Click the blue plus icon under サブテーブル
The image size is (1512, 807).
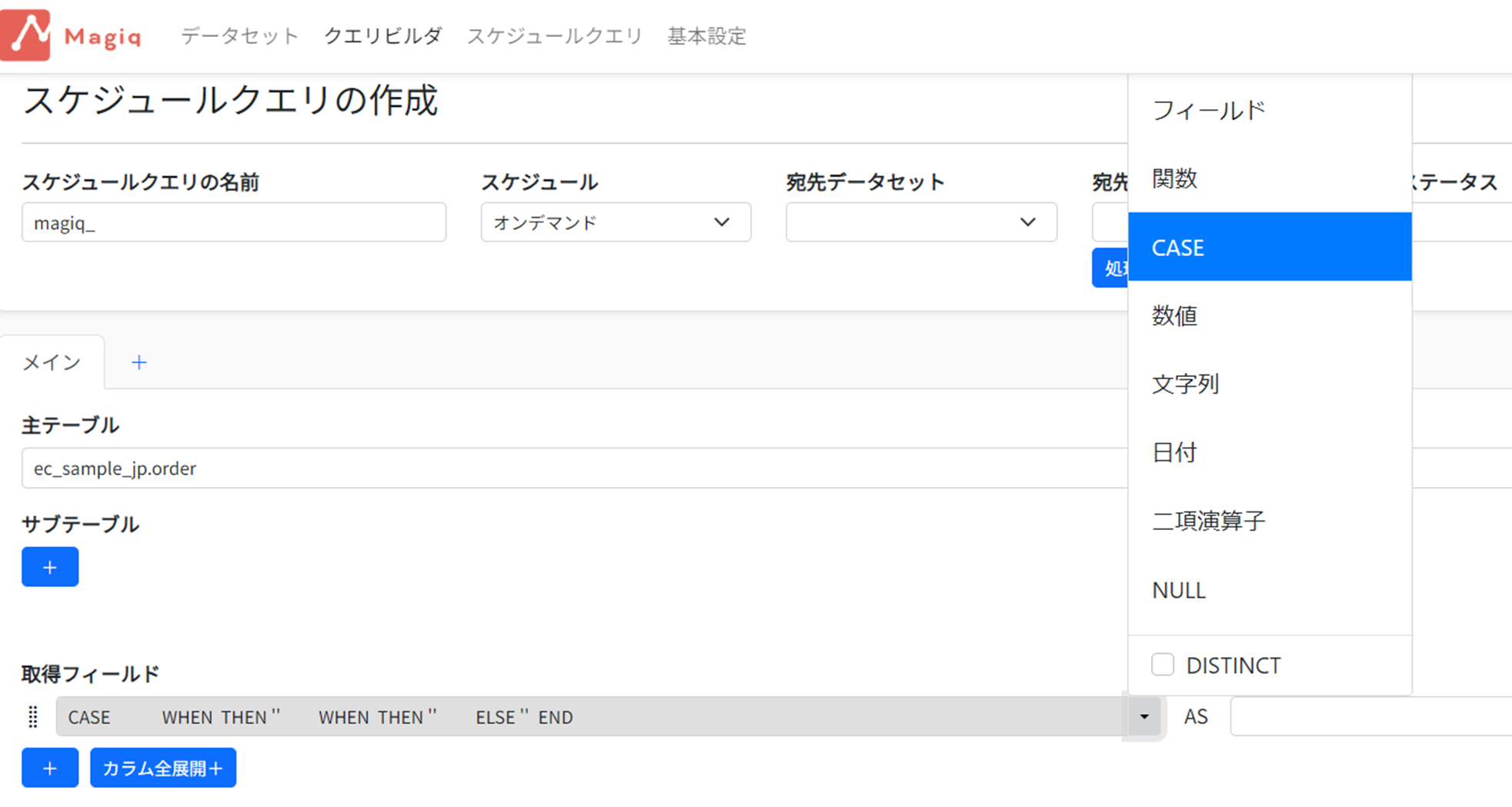[x=49, y=567]
